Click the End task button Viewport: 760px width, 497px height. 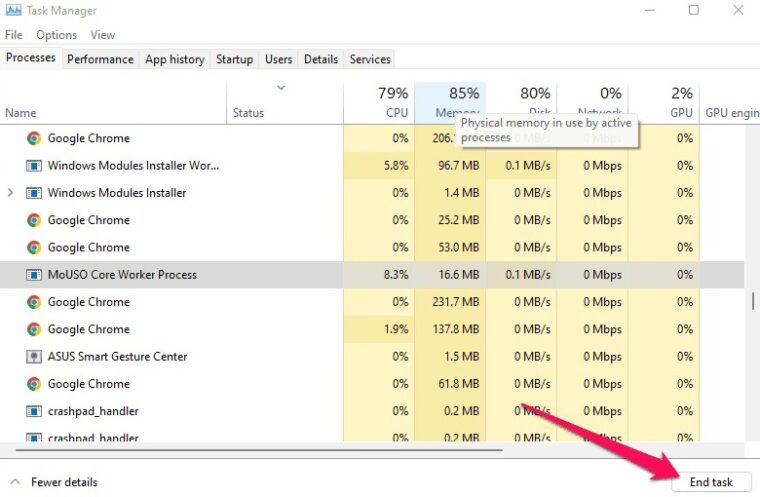711,482
